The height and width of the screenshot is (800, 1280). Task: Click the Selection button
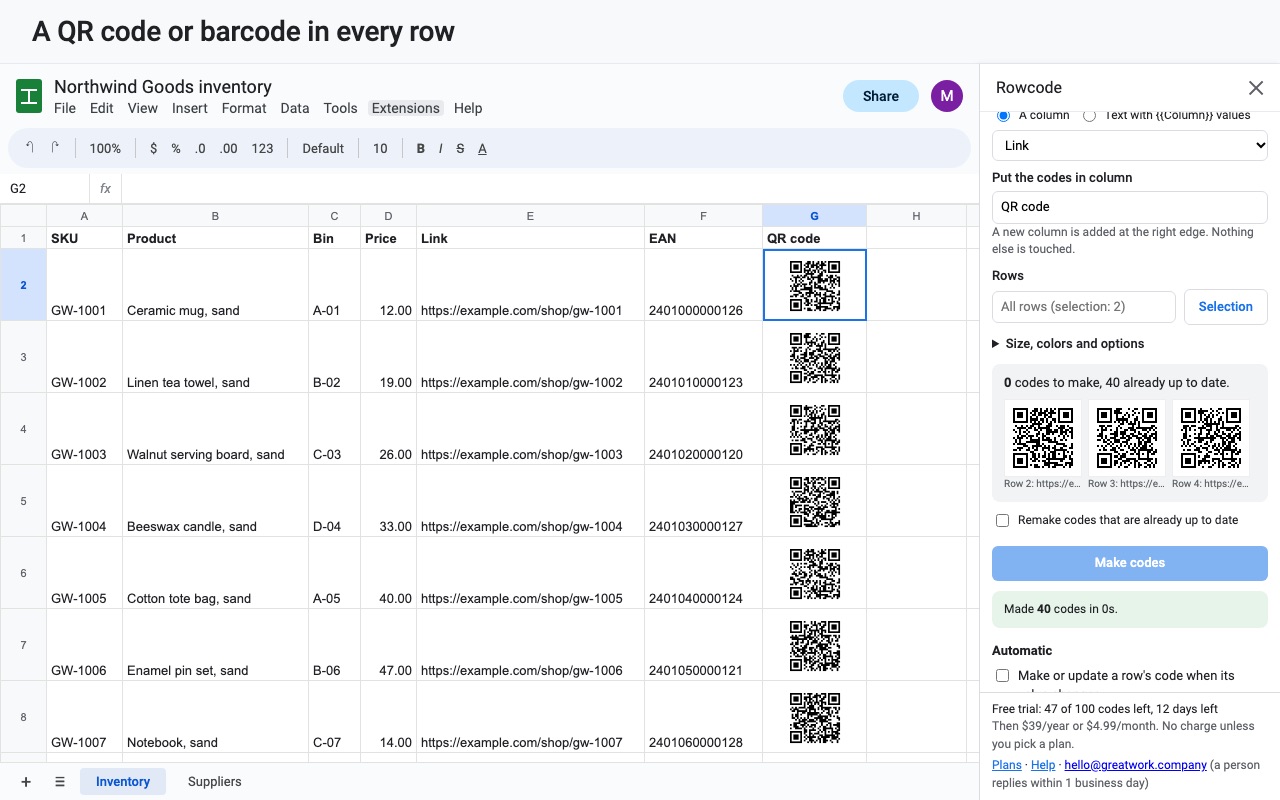pos(1226,307)
